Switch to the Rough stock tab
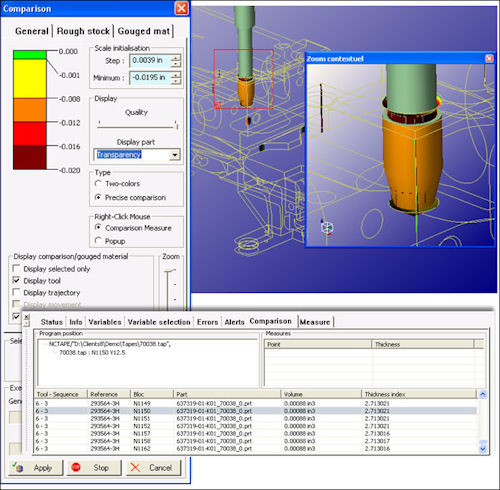The height and width of the screenshot is (490, 500). click(x=83, y=31)
